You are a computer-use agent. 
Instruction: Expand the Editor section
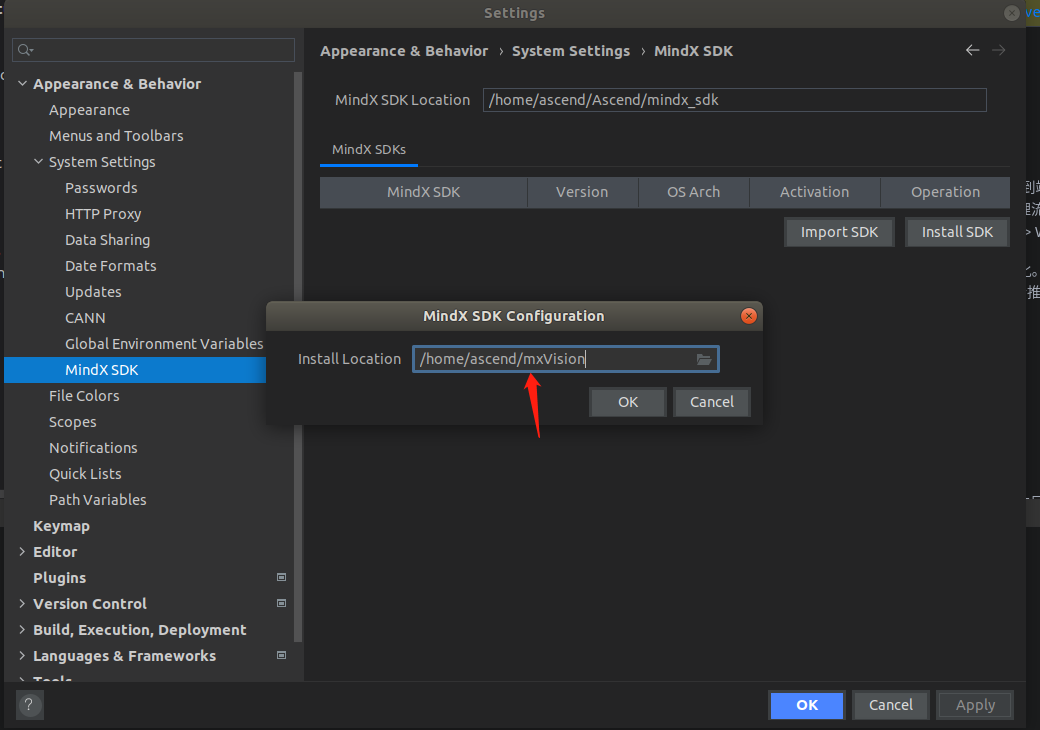pyautogui.click(x=22, y=552)
